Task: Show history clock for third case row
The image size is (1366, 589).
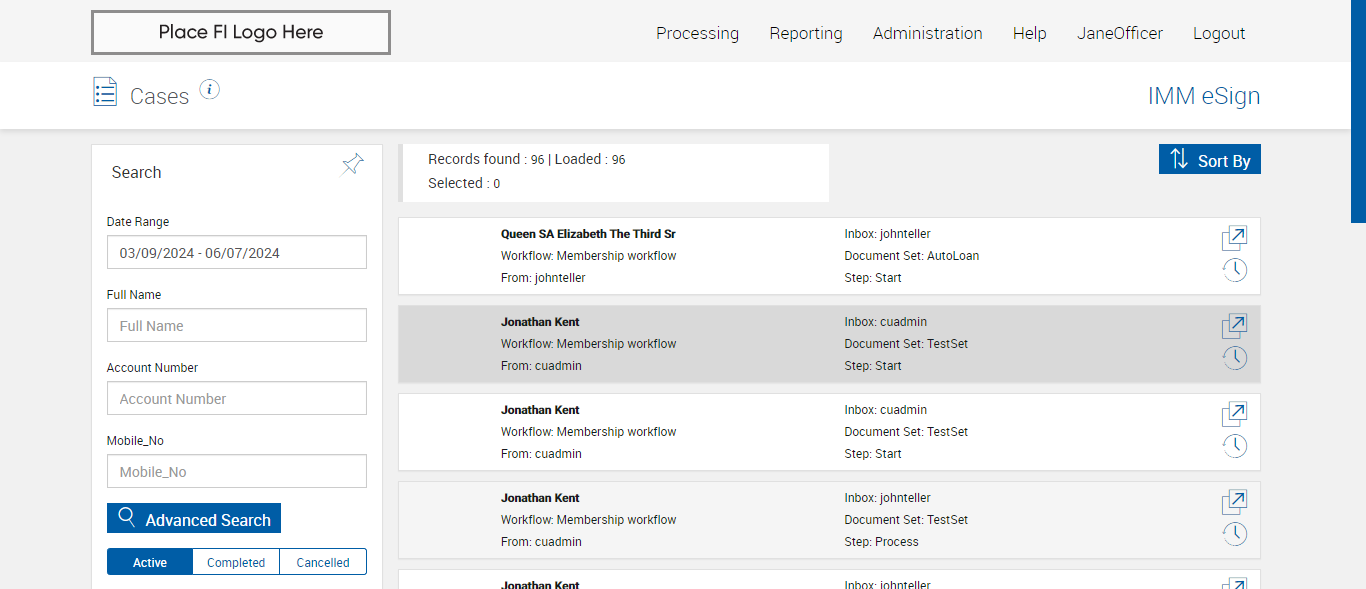Action: 1235,446
